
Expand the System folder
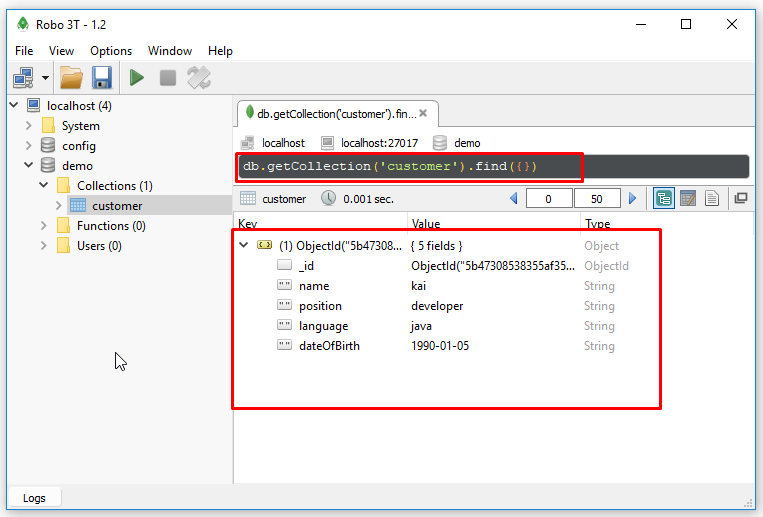pos(29,126)
